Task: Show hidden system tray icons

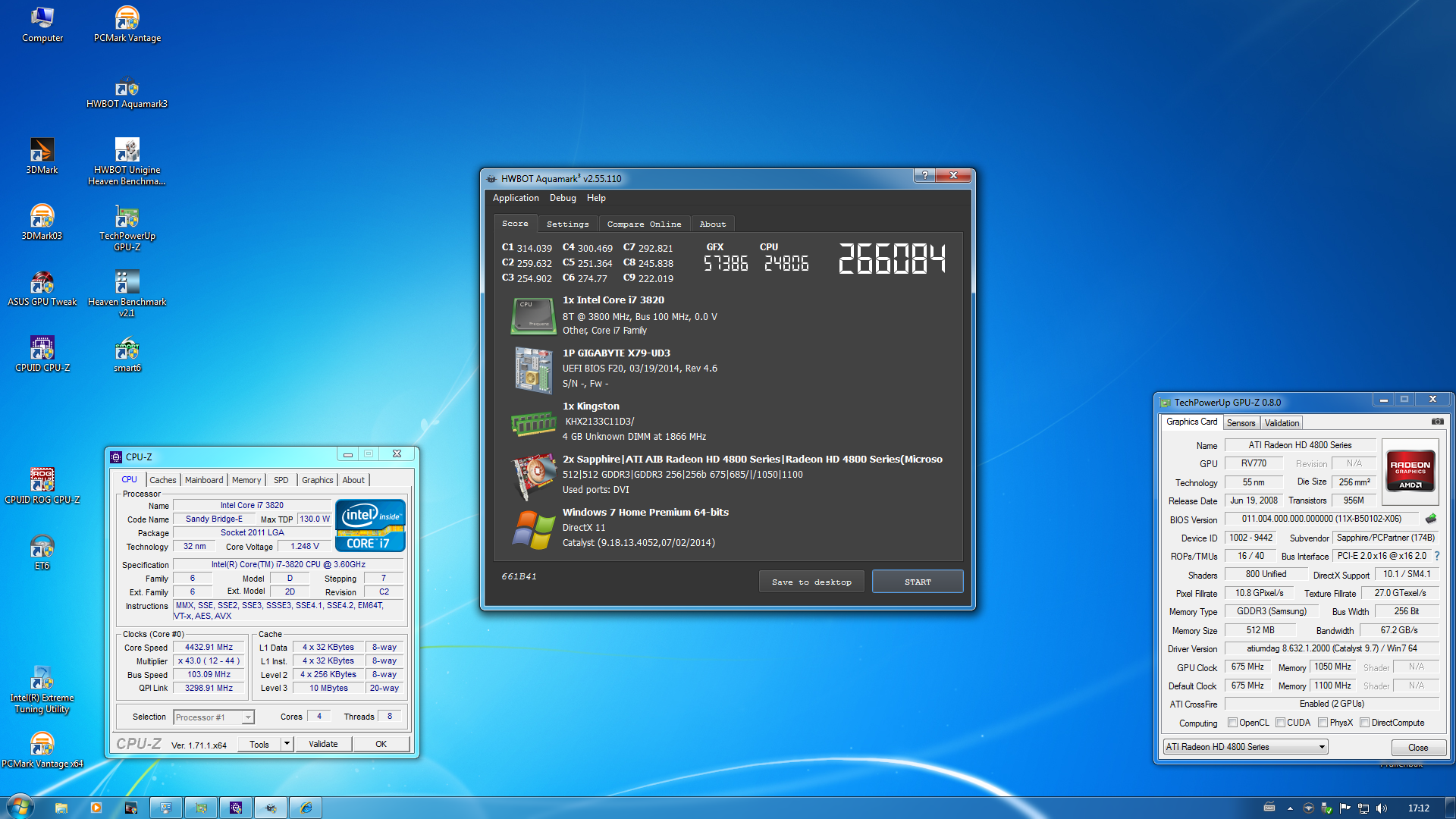Action: (x=1290, y=808)
